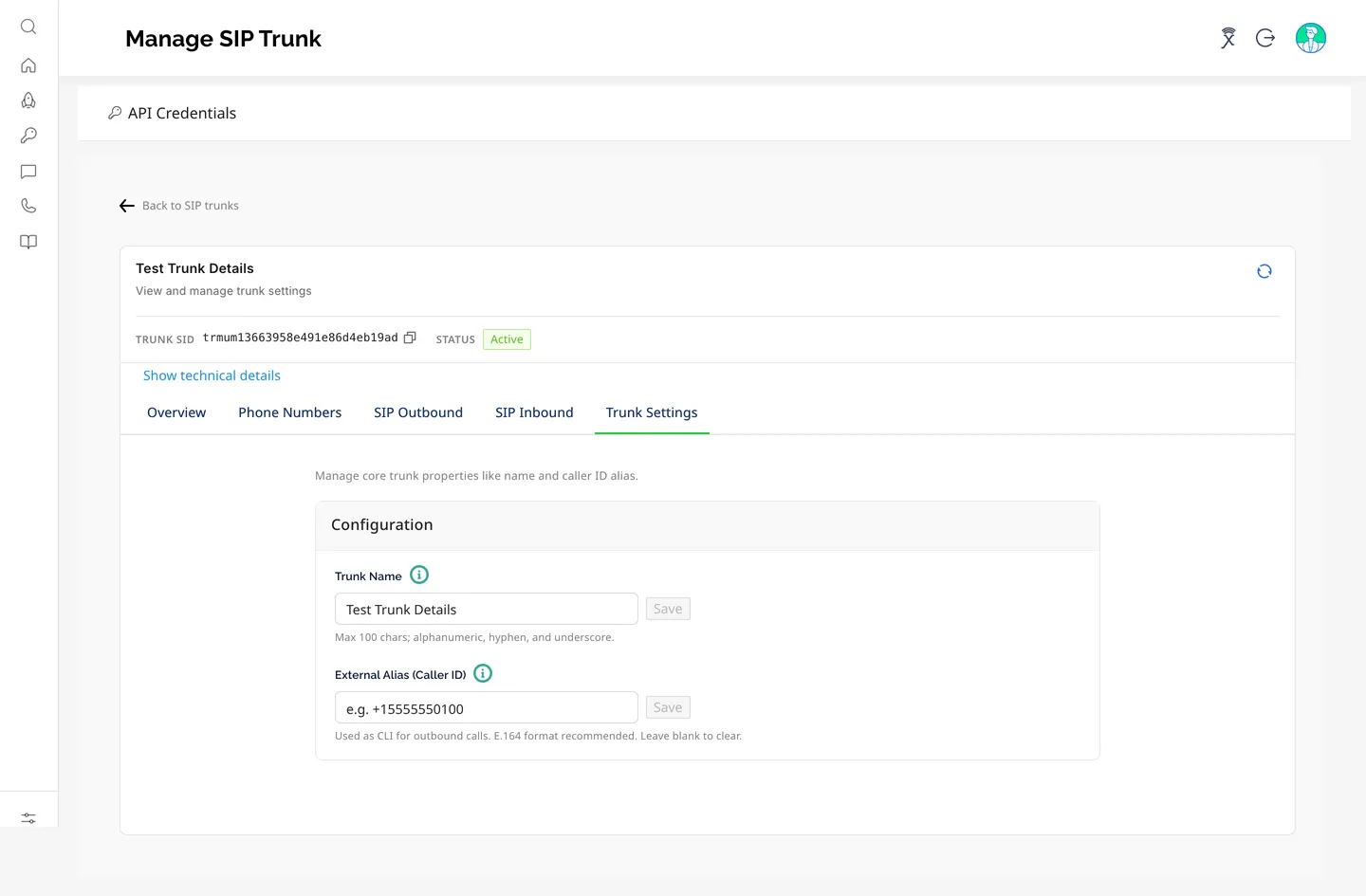The height and width of the screenshot is (896, 1366).
Task: Switch to the SIP Outbound tab
Action: tap(418, 412)
